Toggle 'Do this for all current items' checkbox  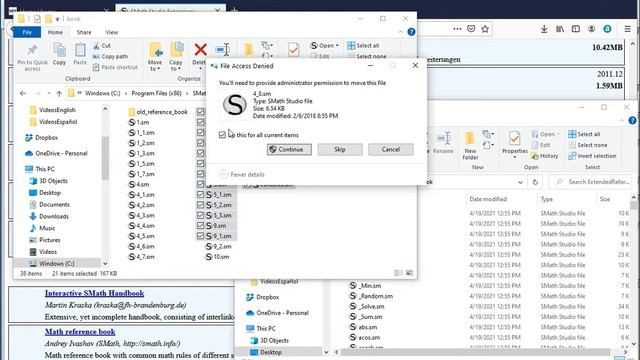coord(222,135)
